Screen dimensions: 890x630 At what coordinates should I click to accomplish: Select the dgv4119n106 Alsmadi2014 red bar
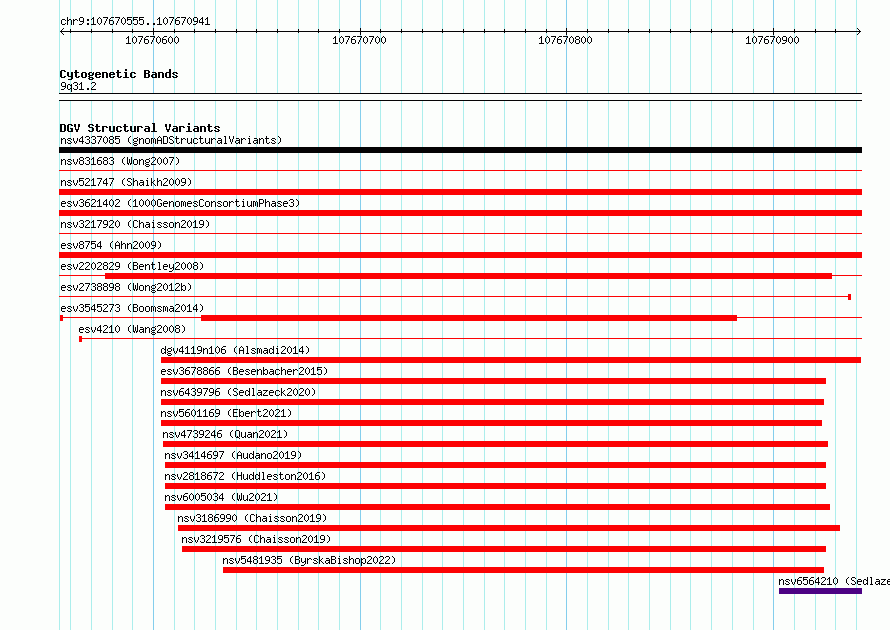click(x=511, y=360)
